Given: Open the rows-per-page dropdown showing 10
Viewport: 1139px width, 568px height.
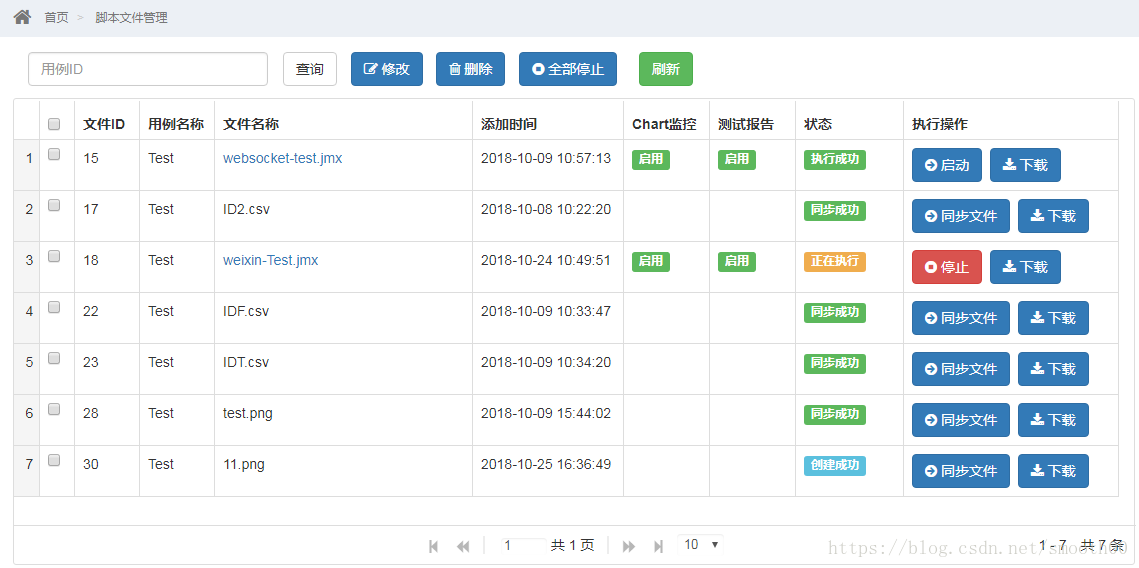Looking at the screenshot, I should 701,544.
